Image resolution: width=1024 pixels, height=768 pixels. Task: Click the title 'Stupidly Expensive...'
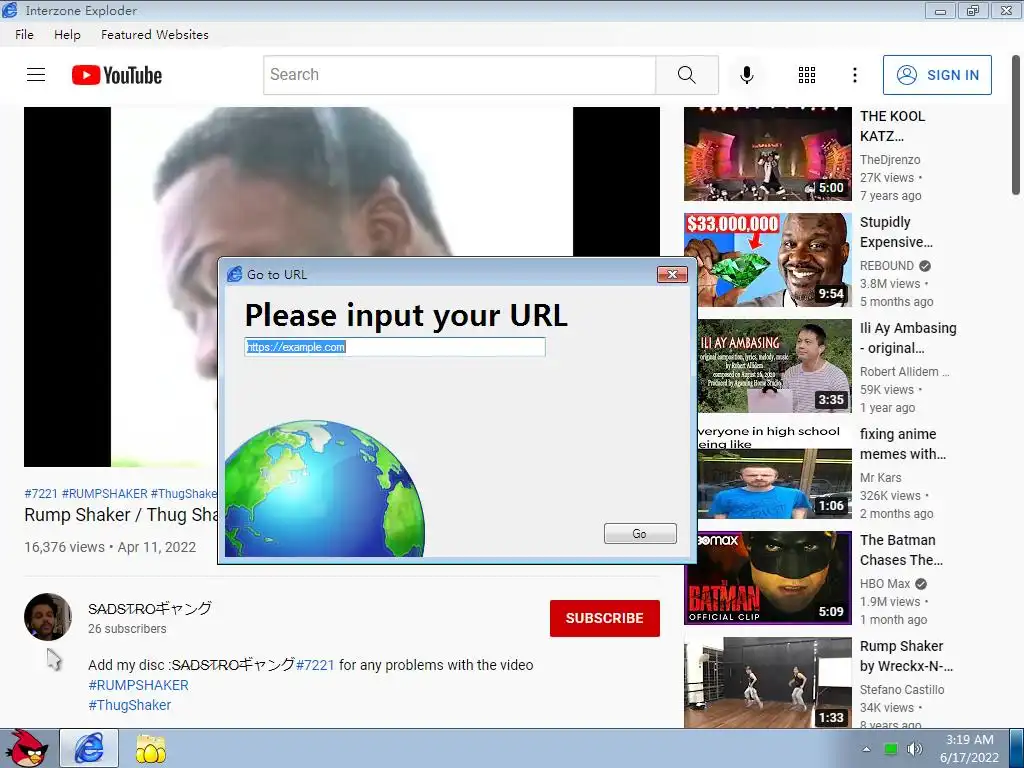pyautogui.click(x=897, y=232)
